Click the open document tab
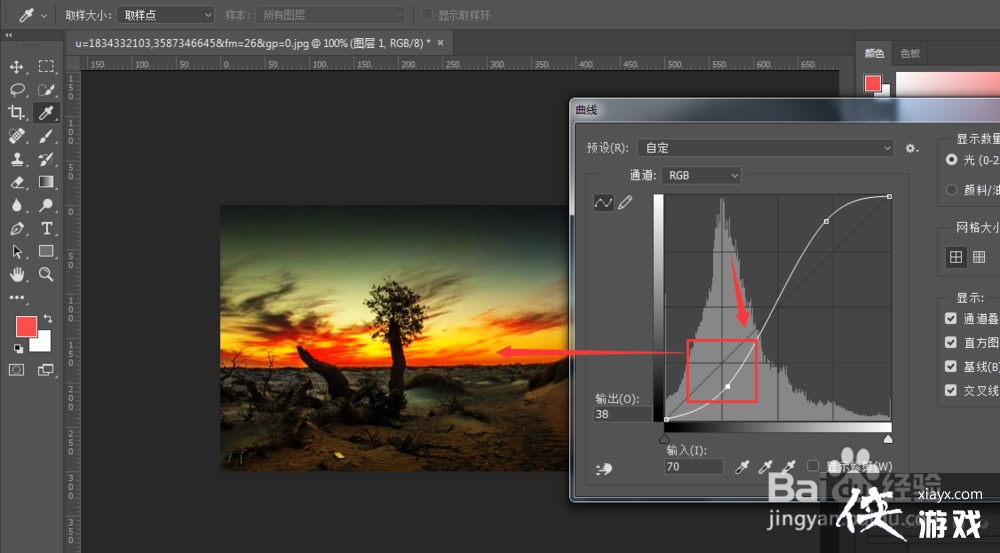Viewport: 1000px width, 553px height. [253, 43]
